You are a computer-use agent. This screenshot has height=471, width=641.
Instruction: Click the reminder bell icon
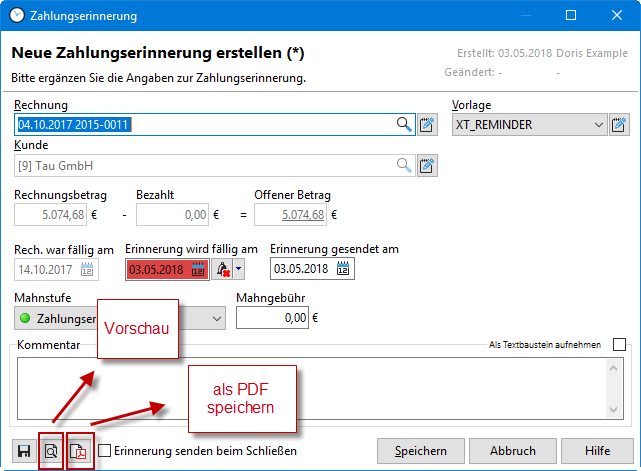pos(222,269)
